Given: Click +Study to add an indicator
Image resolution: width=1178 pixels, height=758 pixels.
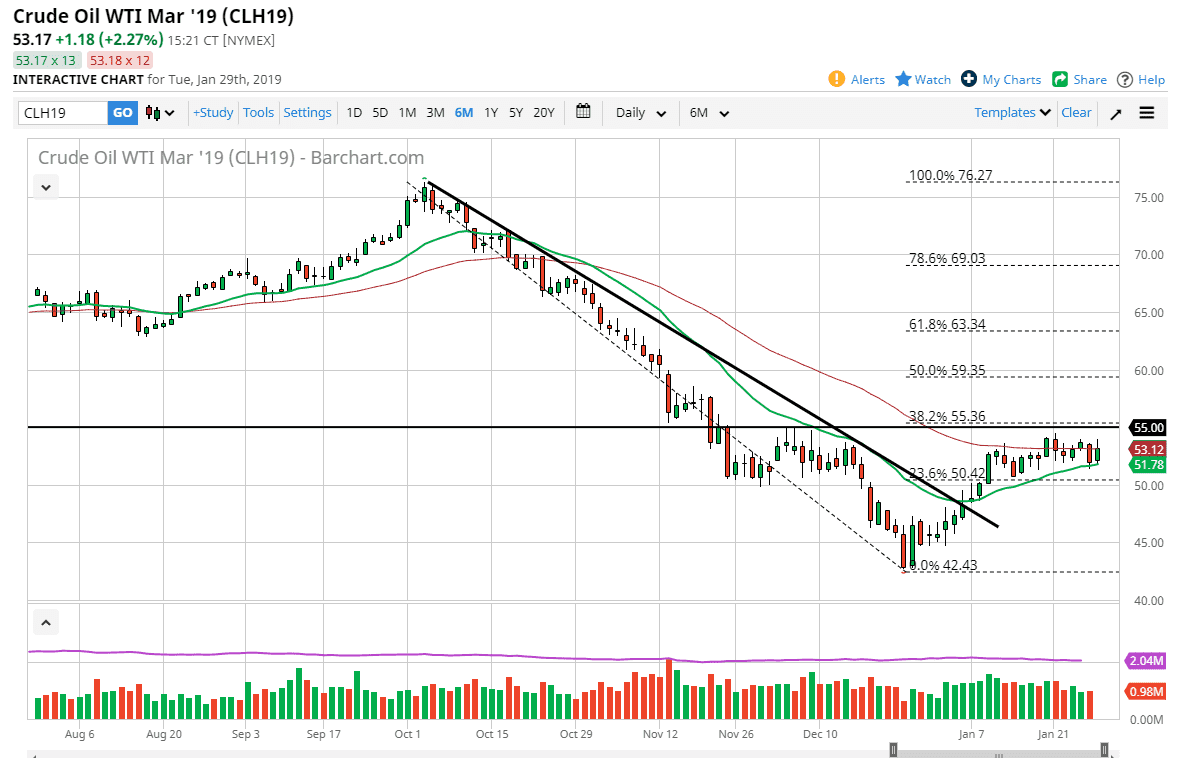Looking at the screenshot, I should [x=212, y=112].
